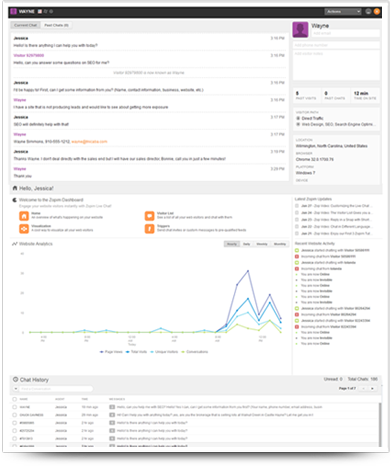391x466 pixels.
Task: Toggle the select-all checkbox in Chat History header
Action: point(14,399)
